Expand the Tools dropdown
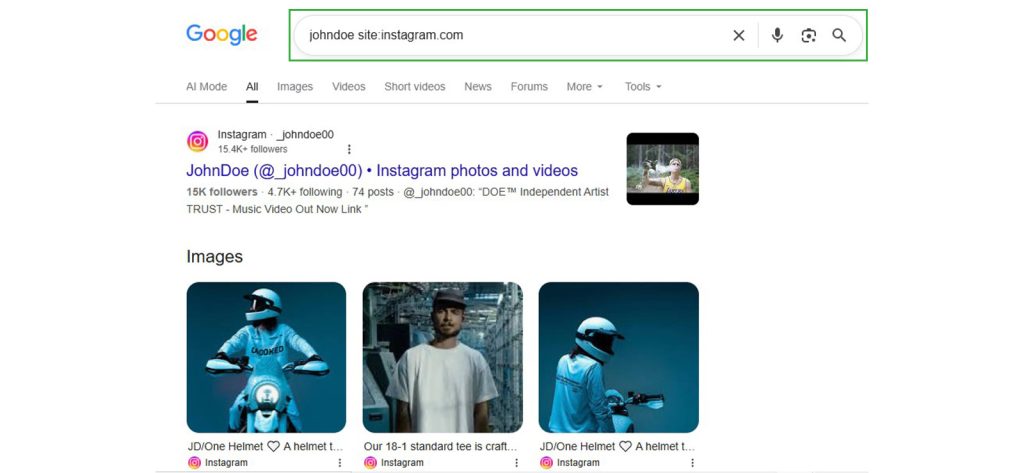Screen dimensions: 1024x473 643,86
